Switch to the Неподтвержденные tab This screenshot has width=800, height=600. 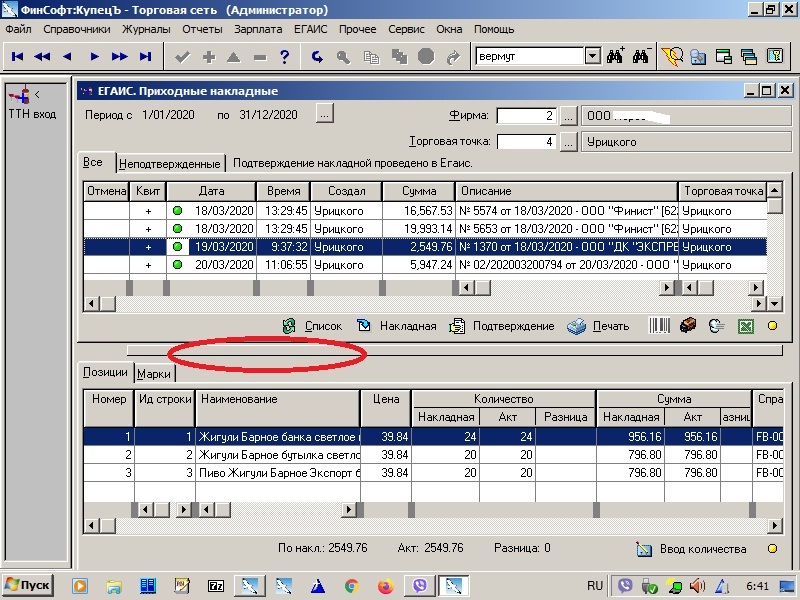coord(169,163)
